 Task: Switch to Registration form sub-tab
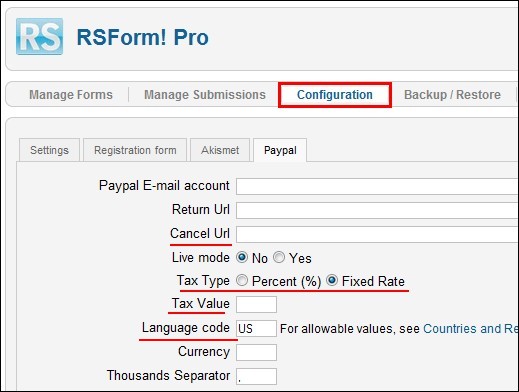(x=135, y=150)
